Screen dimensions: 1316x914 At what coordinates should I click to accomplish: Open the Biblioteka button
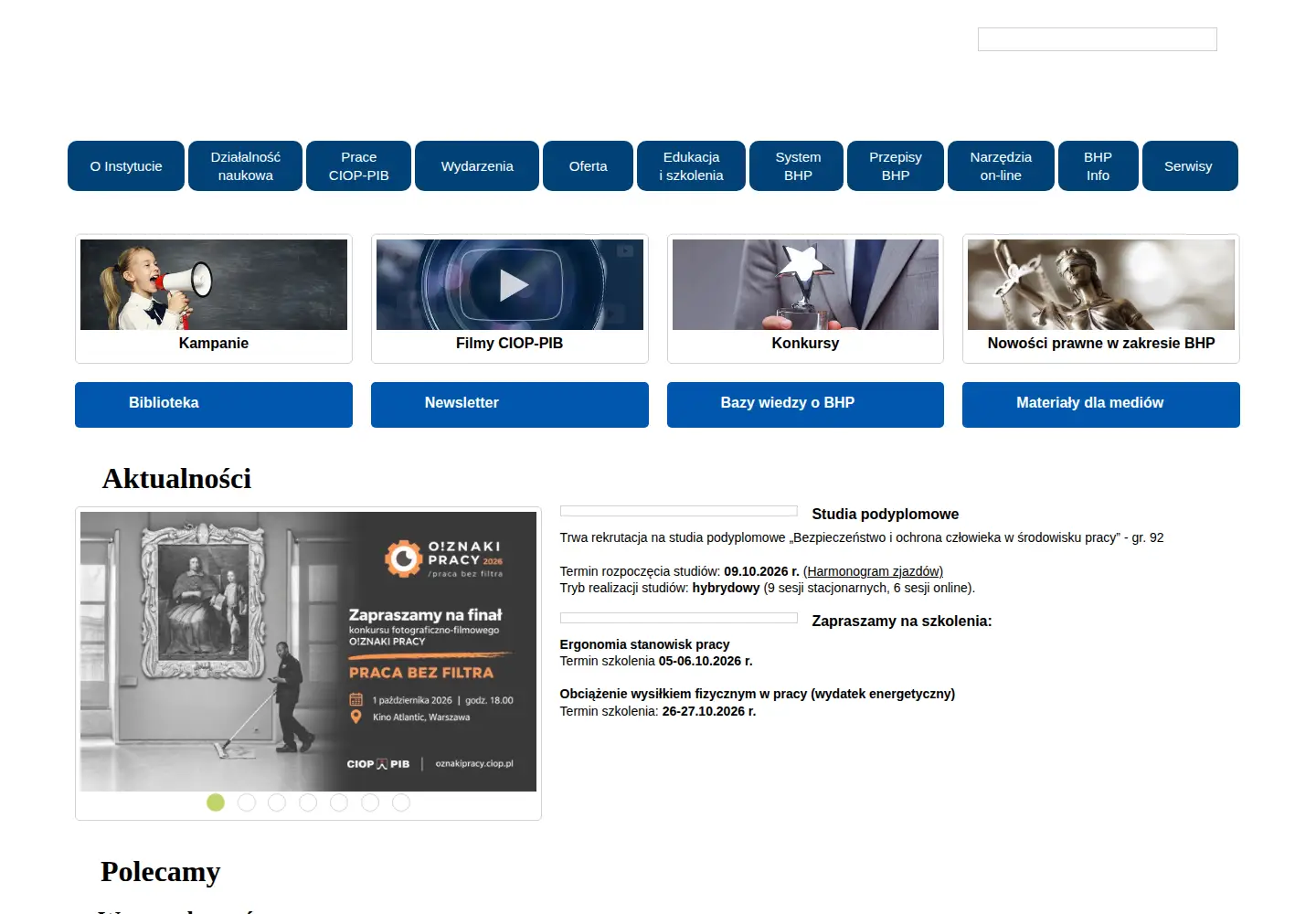[x=214, y=404]
